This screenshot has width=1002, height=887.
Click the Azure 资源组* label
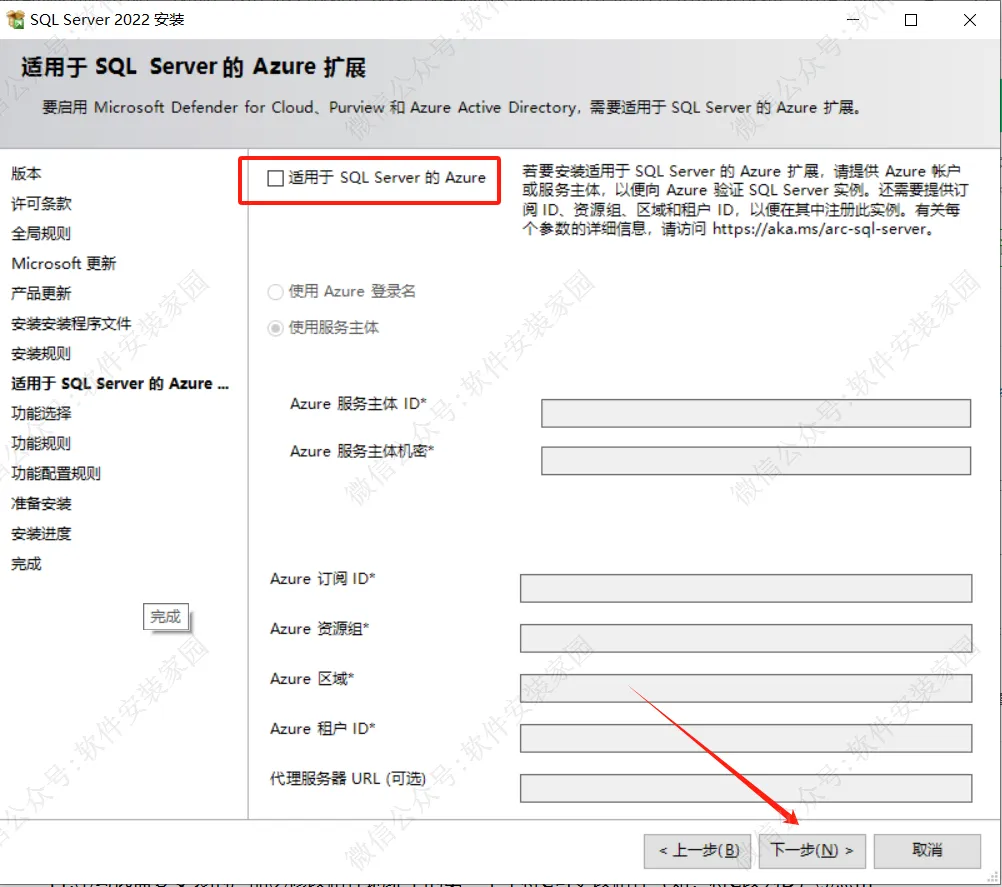coord(320,629)
